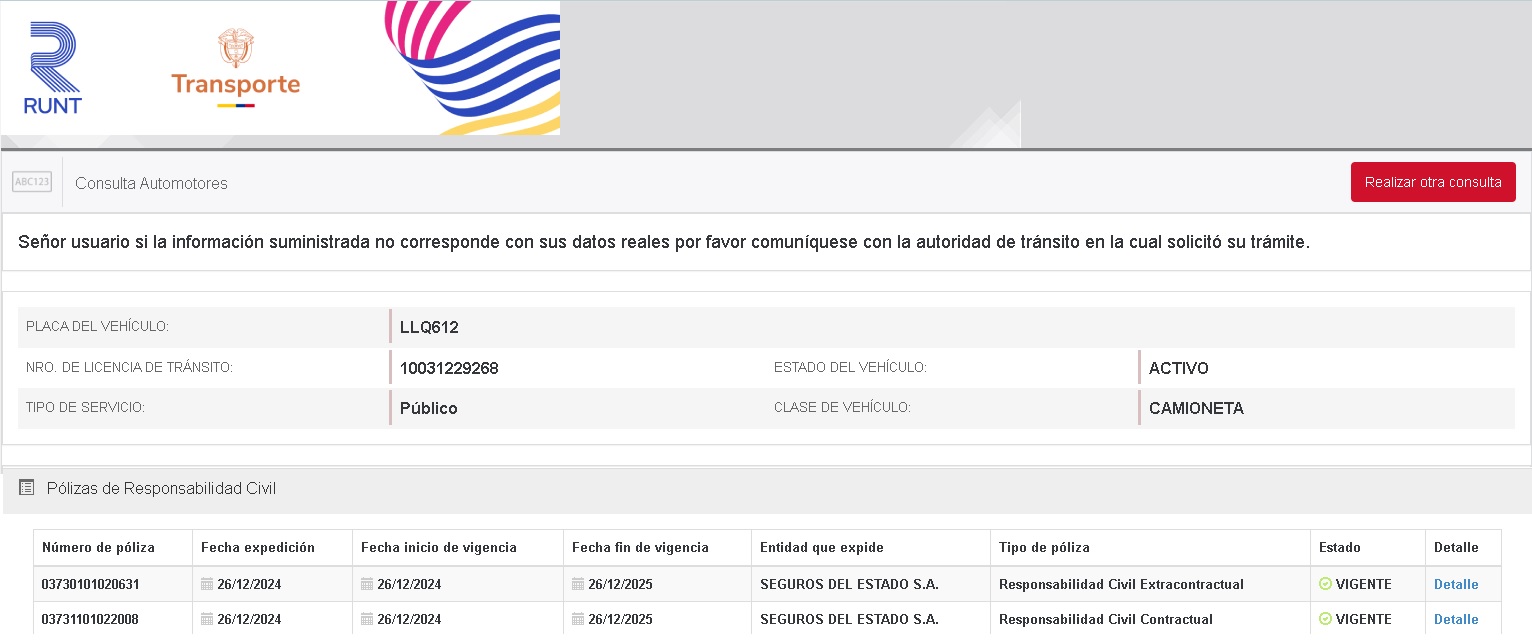Click calendar icon in first row's Fecha inicio de vigencia
Screen dimensions: 1532x641
coord(367,584)
